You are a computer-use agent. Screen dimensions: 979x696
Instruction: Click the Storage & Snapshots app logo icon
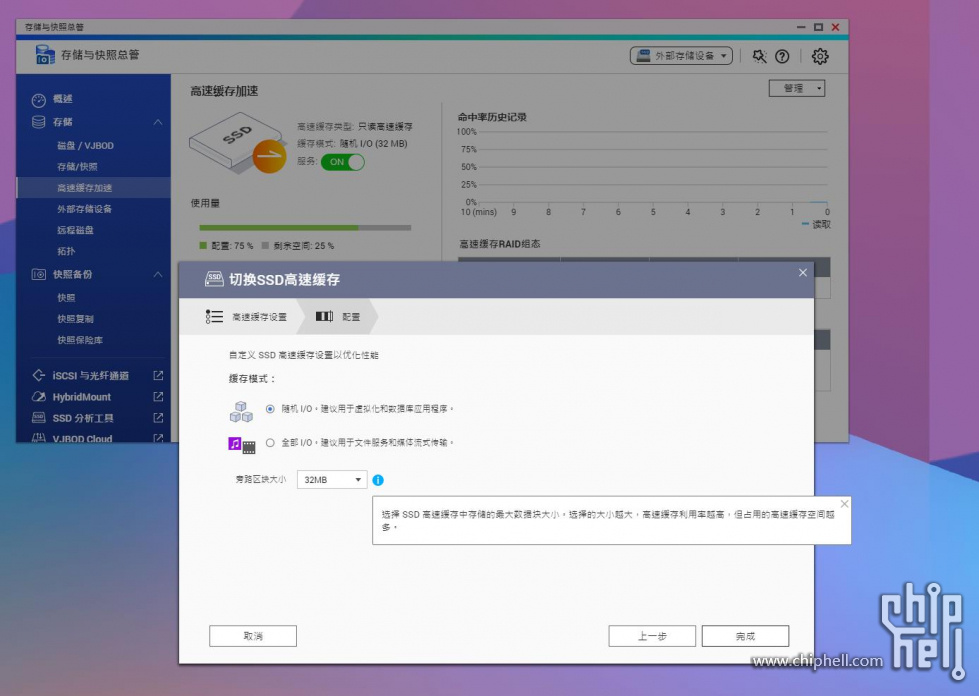45,55
